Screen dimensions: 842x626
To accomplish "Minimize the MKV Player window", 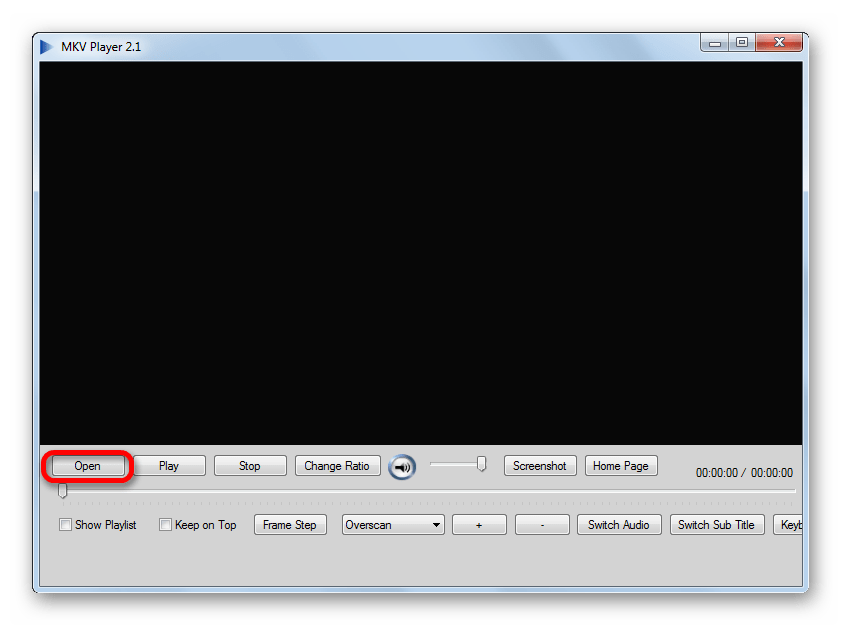I will pyautogui.click(x=715, y=43).
